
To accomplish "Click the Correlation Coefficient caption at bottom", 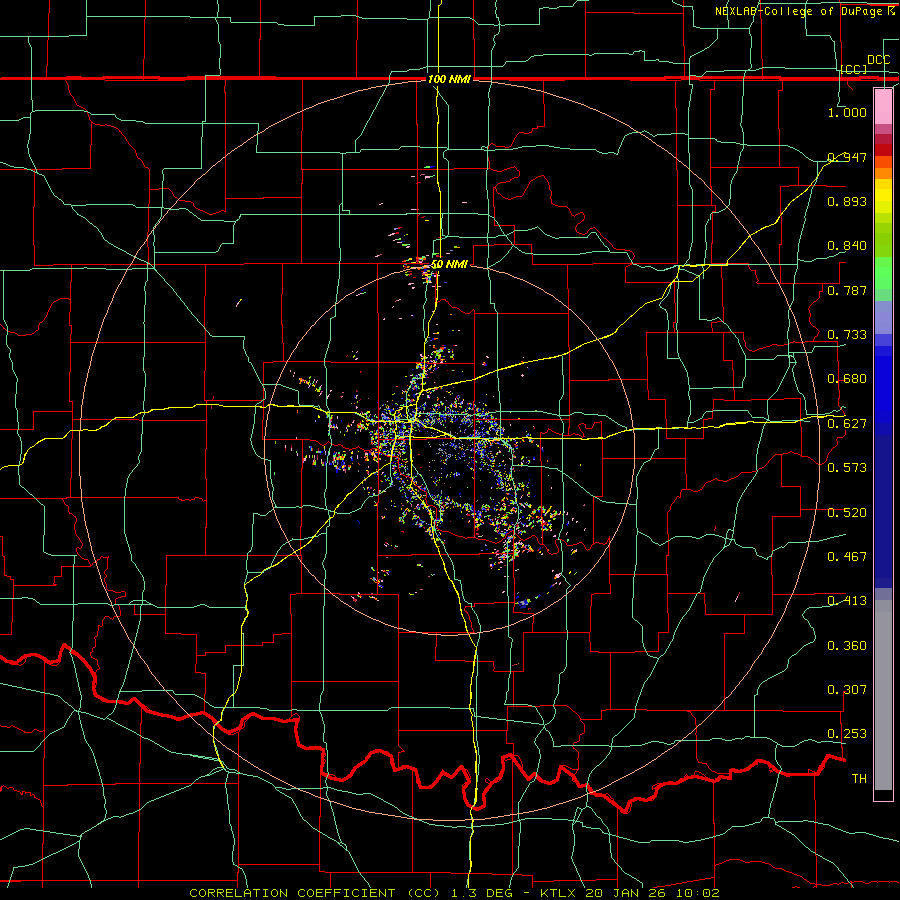I will (x=454, y=893).
